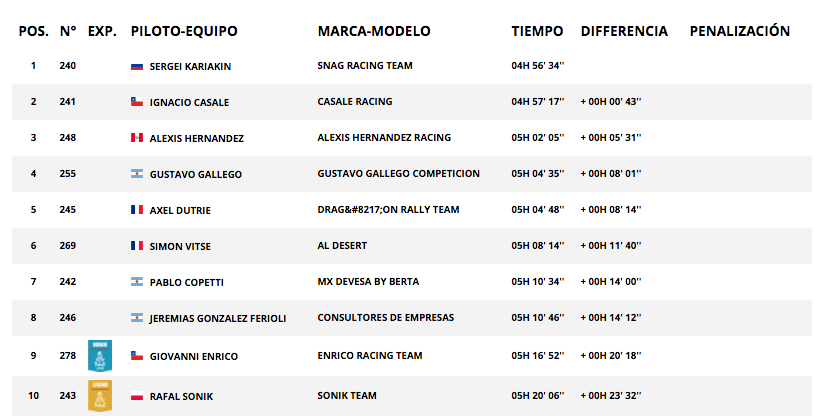Click the MARCA-MODELO column header

coord(374,31)
